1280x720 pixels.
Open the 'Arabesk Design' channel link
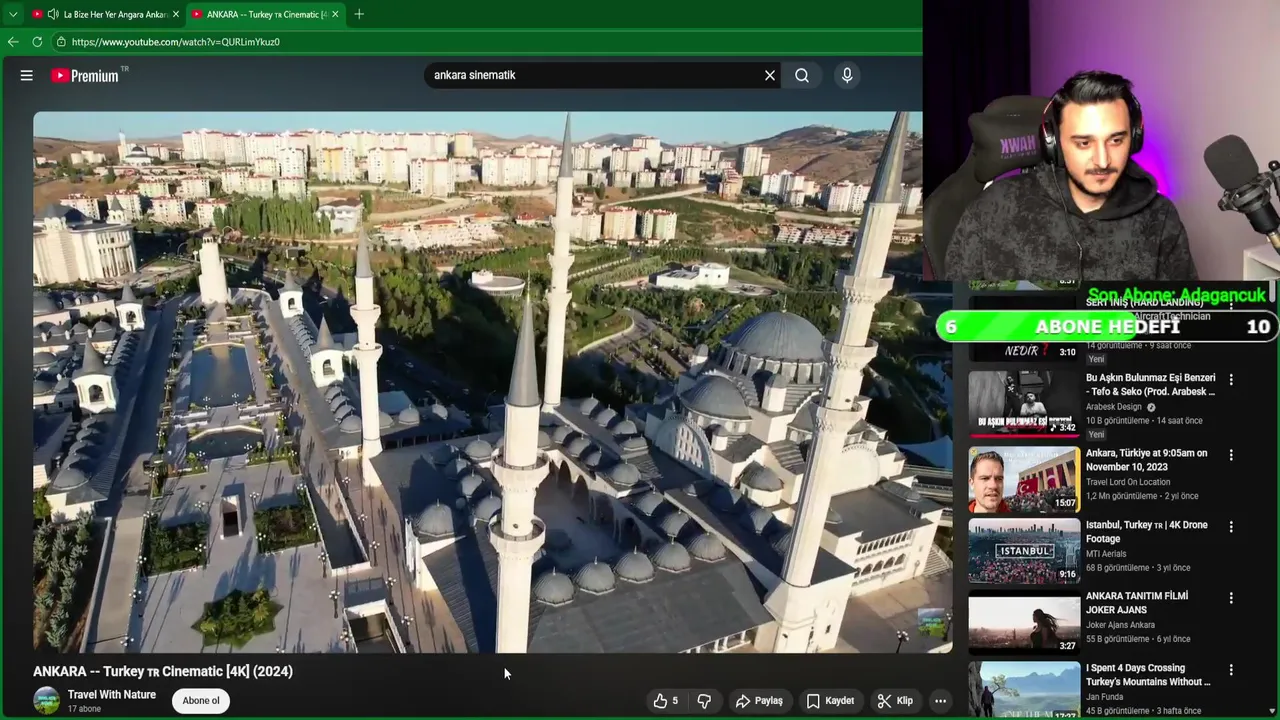coord(1114,407)
